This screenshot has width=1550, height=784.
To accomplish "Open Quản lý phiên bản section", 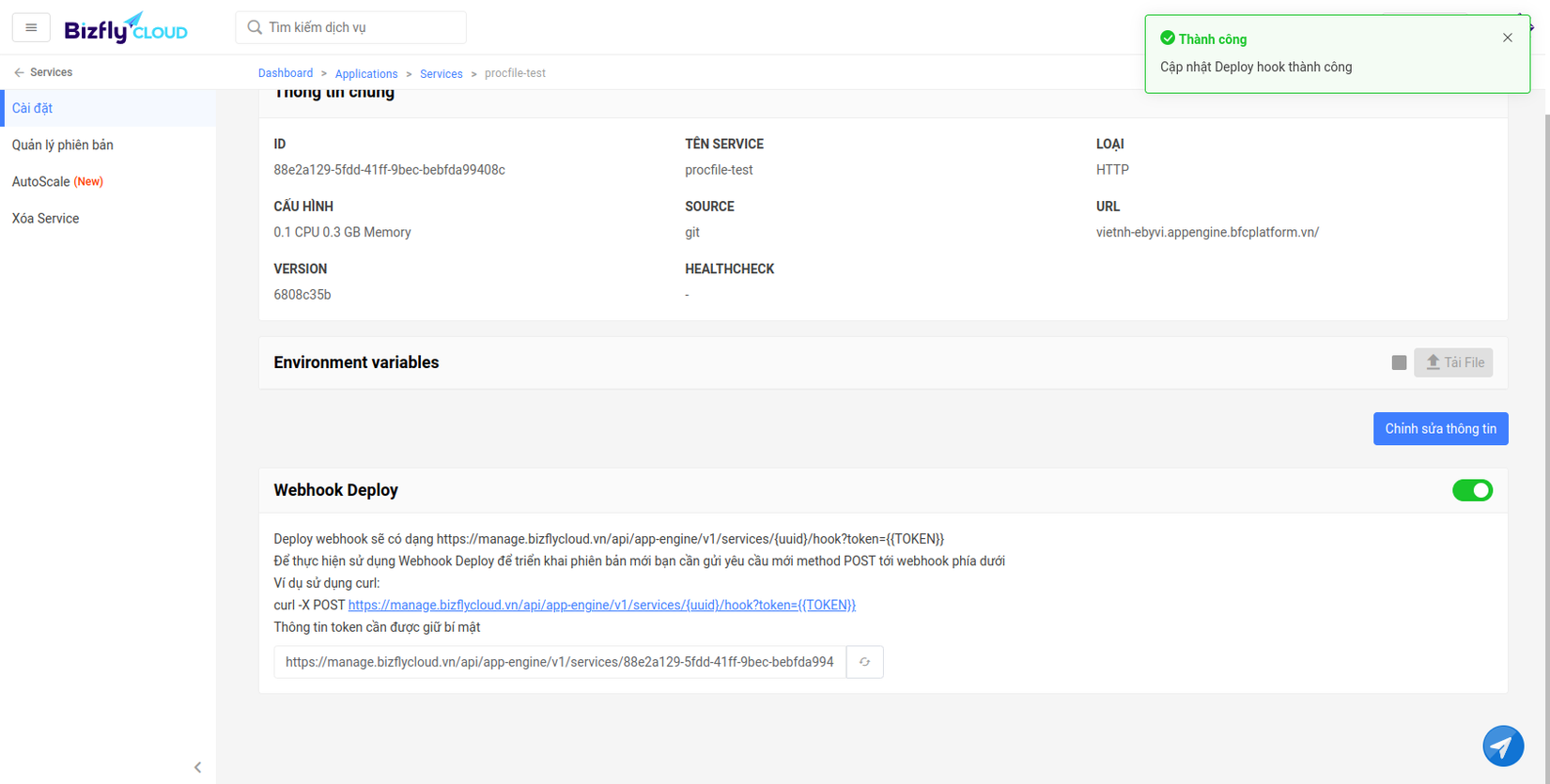I will (63, 145).
